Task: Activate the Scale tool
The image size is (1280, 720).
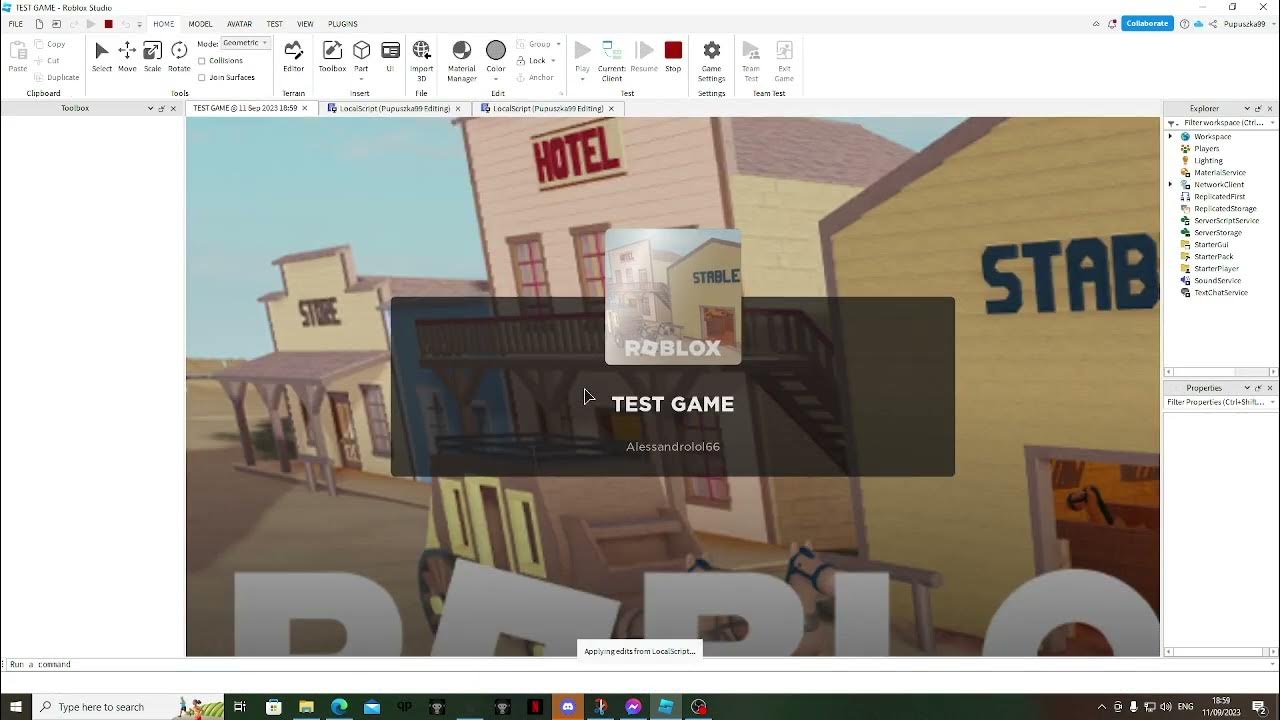Action: [152, 56]
